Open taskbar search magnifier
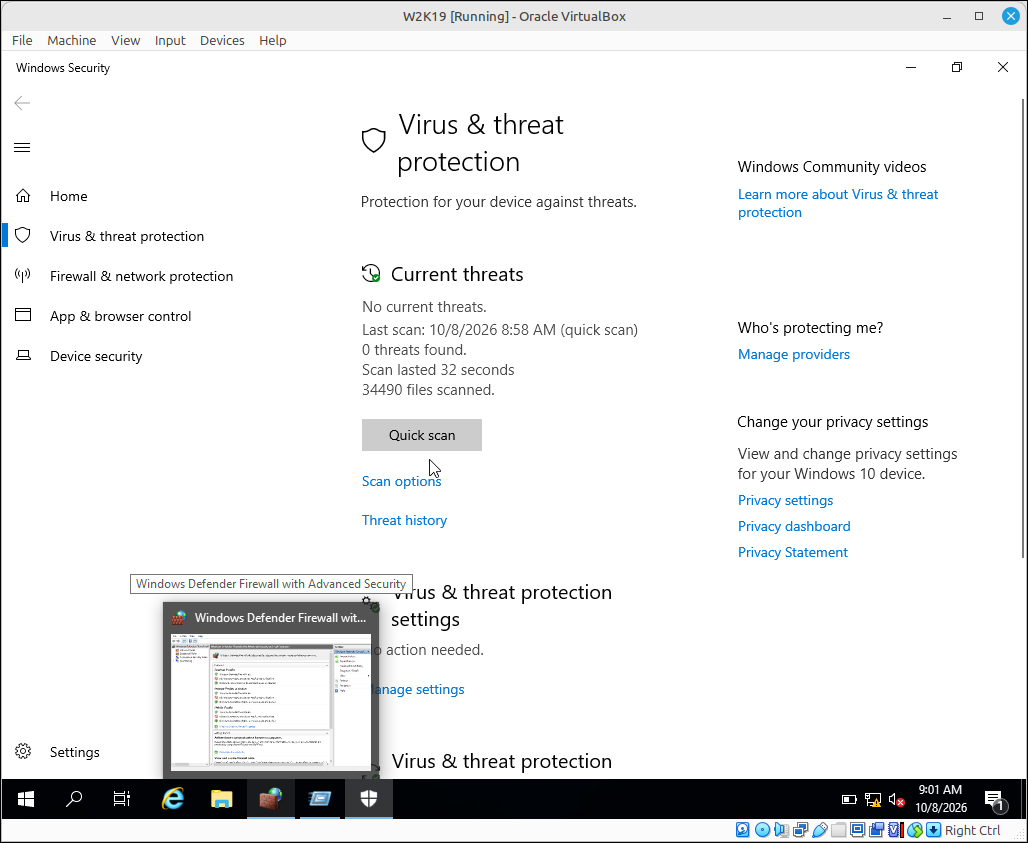This screenshot has height=843, width=1028. coord(74,799)
